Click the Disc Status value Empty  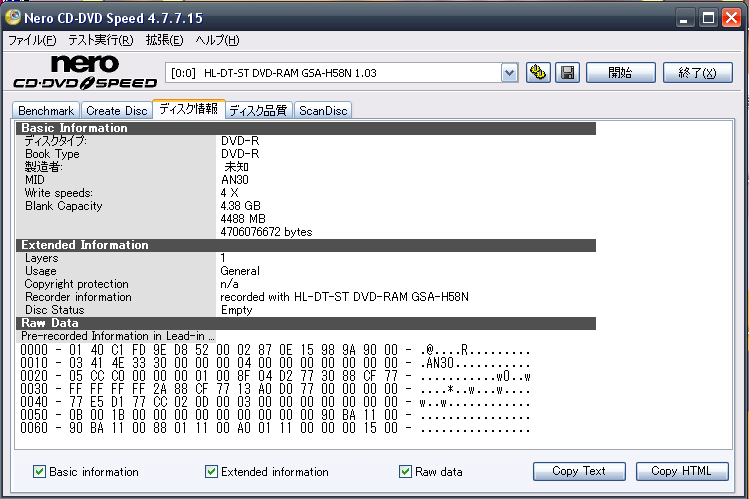pos(236,310)
